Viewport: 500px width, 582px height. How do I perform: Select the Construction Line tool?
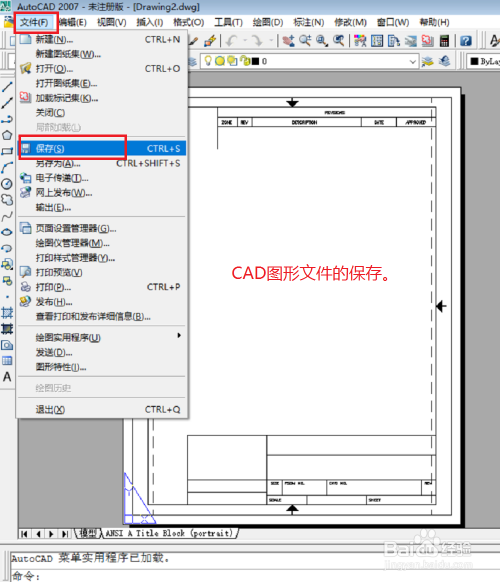[x=7, y=103]
